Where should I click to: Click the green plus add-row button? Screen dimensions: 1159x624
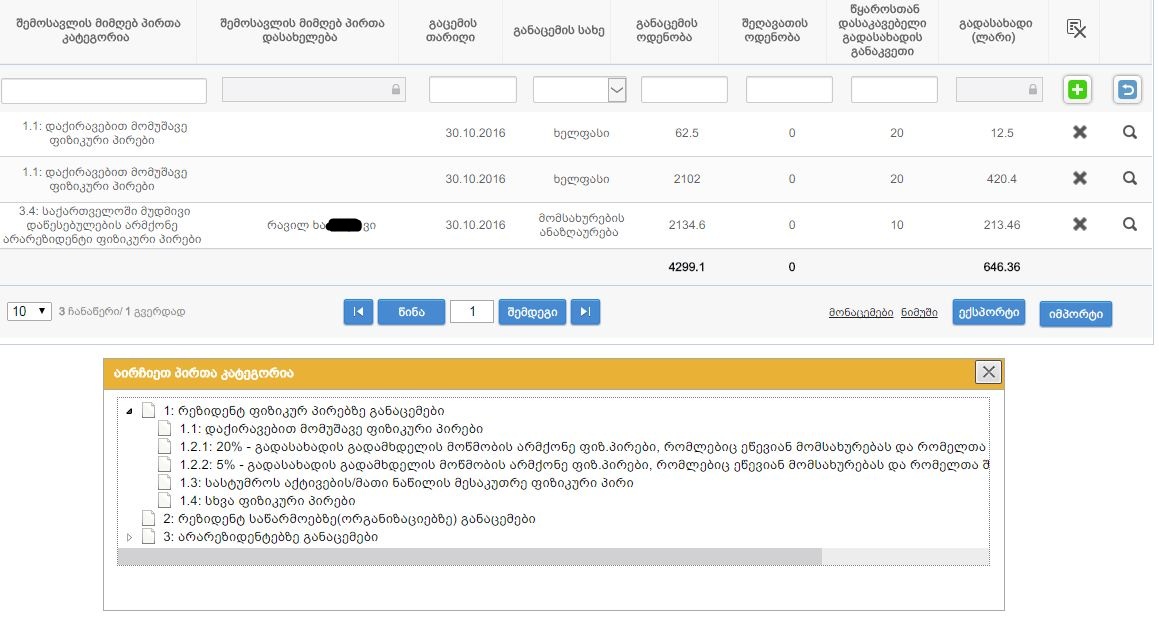pos(1077,89)
